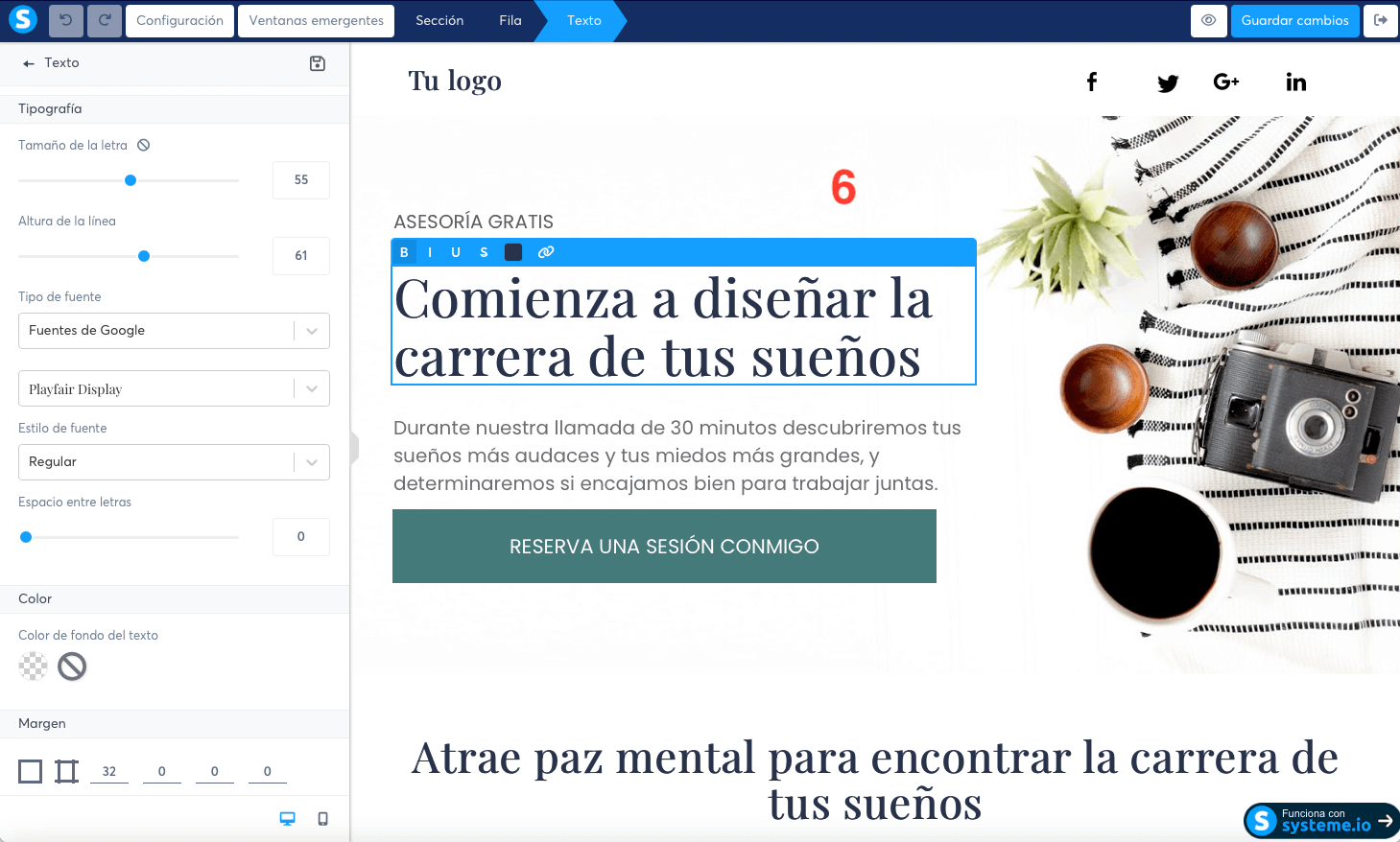Insert a hyperlink in the heading text

pyautogui.click(x=546, y=252)
